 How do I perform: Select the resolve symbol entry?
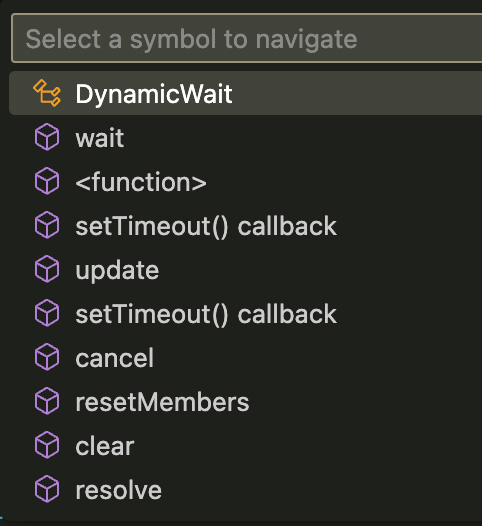coord(246,489)
